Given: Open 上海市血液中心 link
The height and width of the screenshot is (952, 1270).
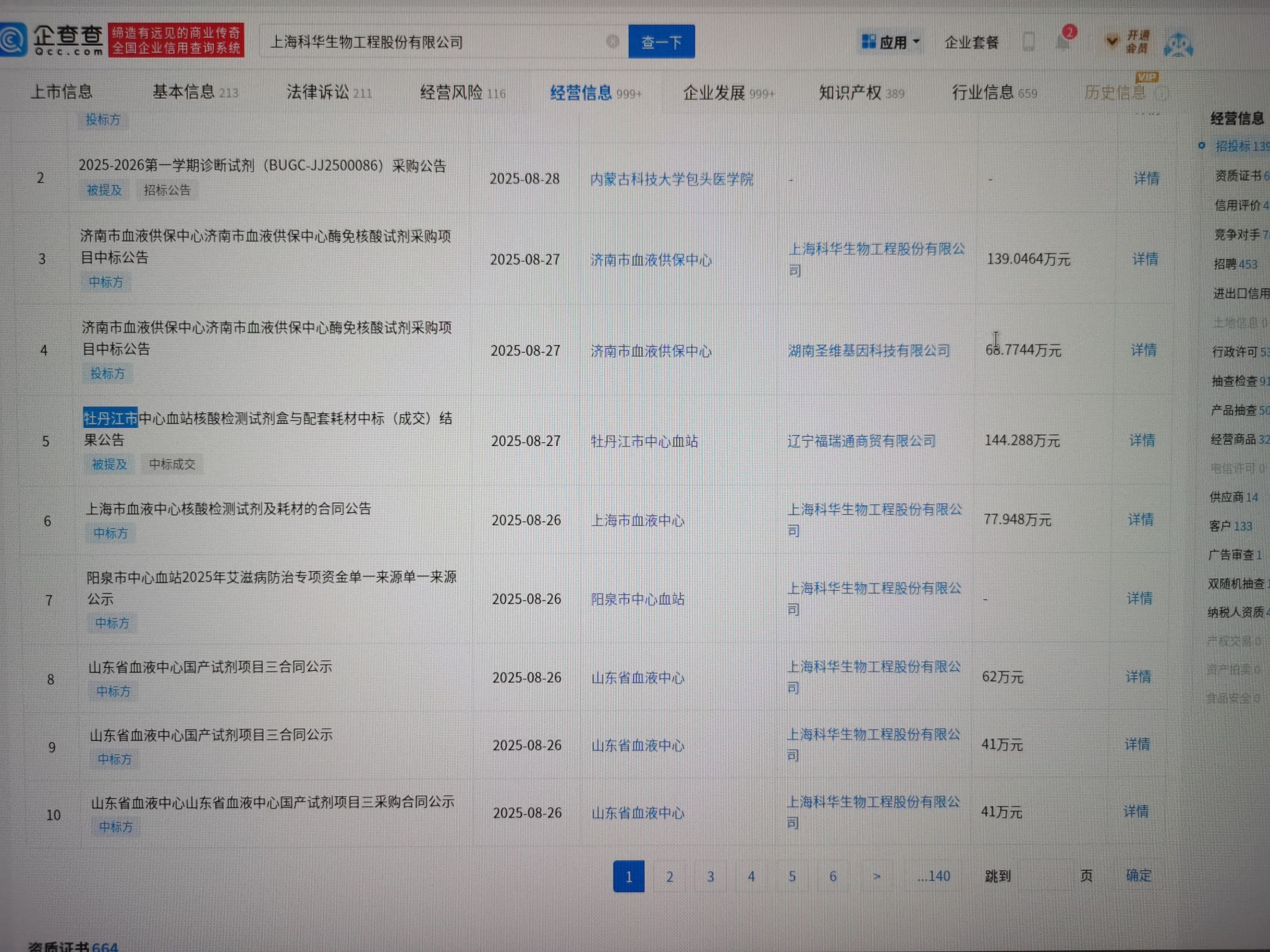Looking at the screenshot, I should (637, 521).
